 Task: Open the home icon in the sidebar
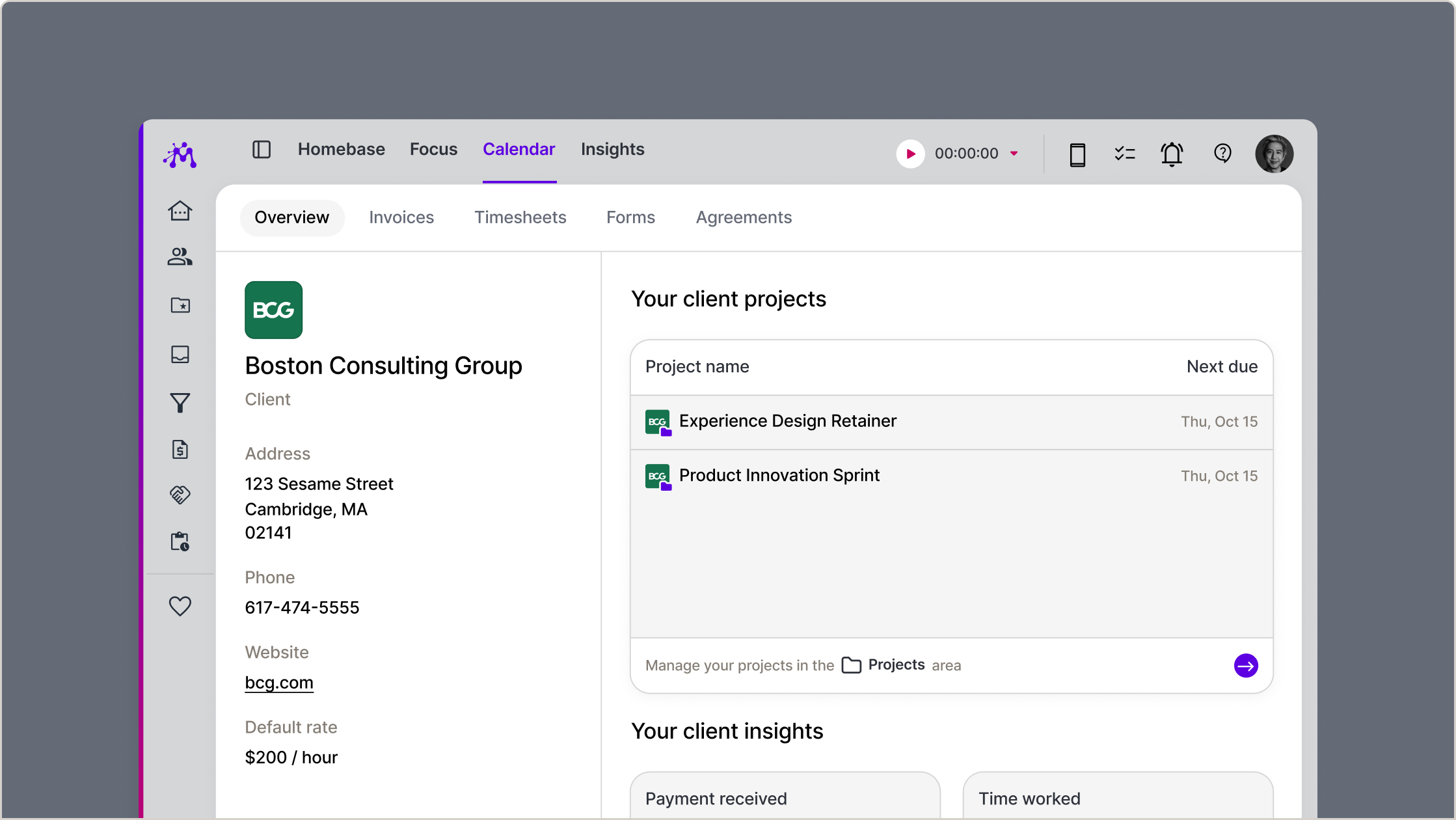(x=180, y=211)
